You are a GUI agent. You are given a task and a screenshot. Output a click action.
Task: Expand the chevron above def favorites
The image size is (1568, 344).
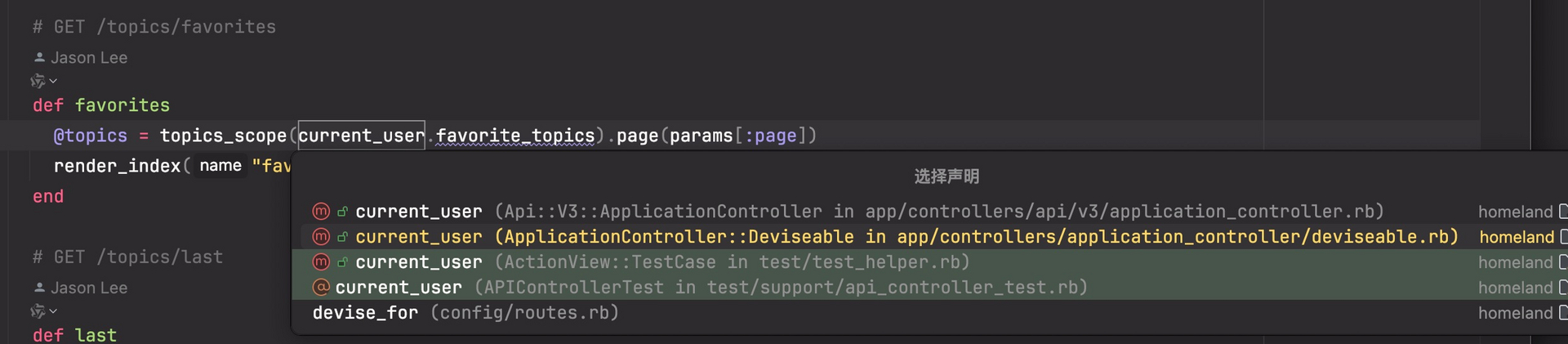click(x=53, y=81)
